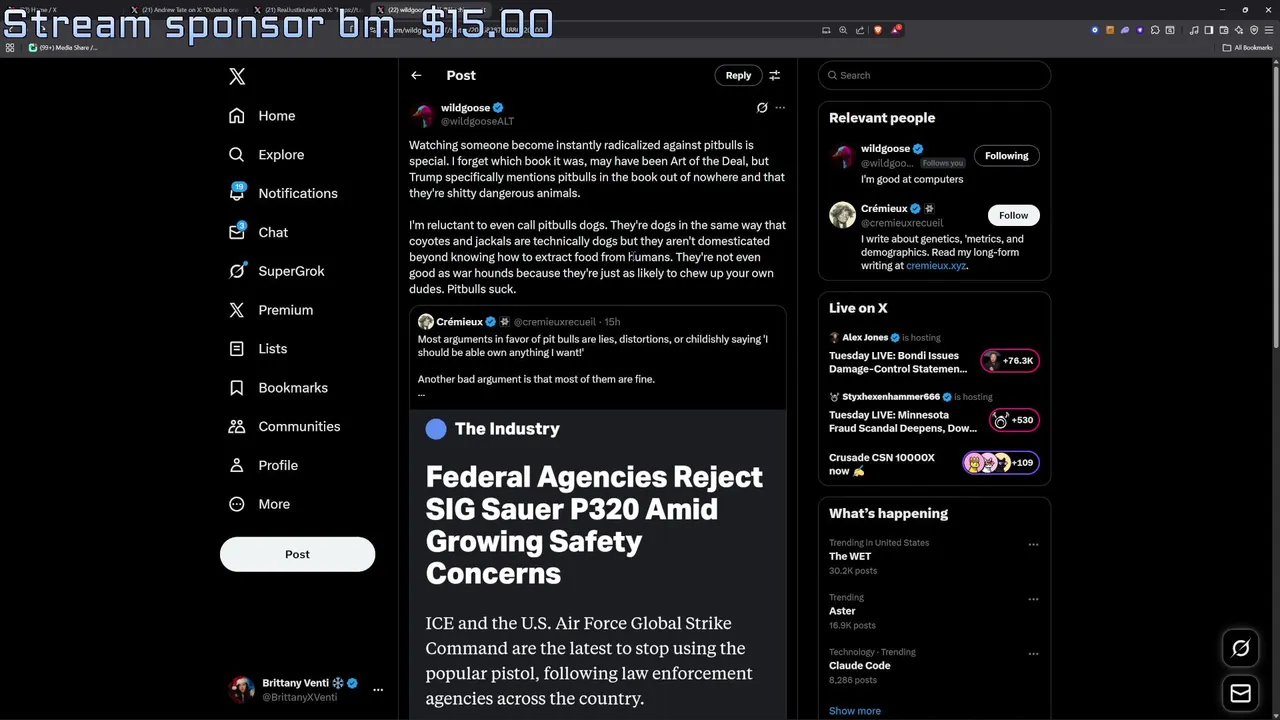Open Chat from the sidebar

(258, 232)
